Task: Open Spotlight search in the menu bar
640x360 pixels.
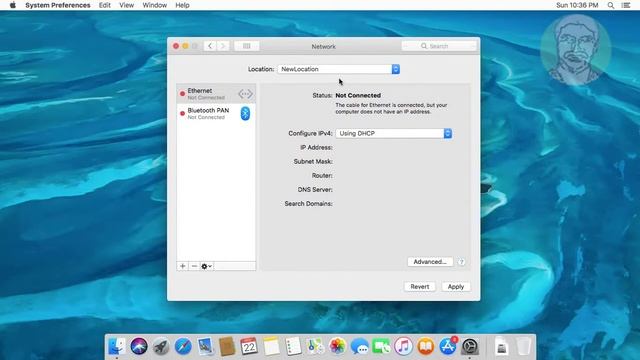Action: pos(611,5)
